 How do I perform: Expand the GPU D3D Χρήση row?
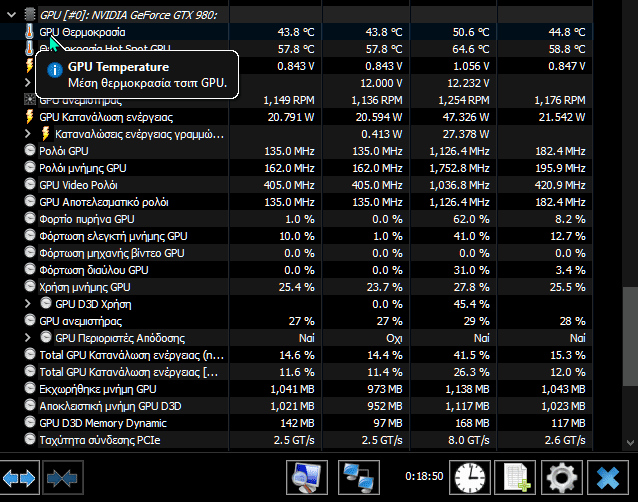(x=27, y=304)
